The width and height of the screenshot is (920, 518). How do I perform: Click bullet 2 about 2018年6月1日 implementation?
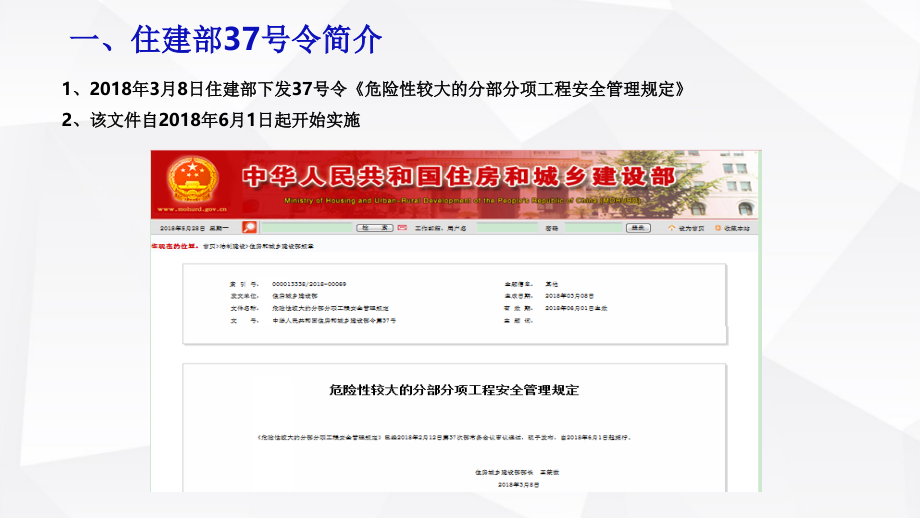pos(211,120)
